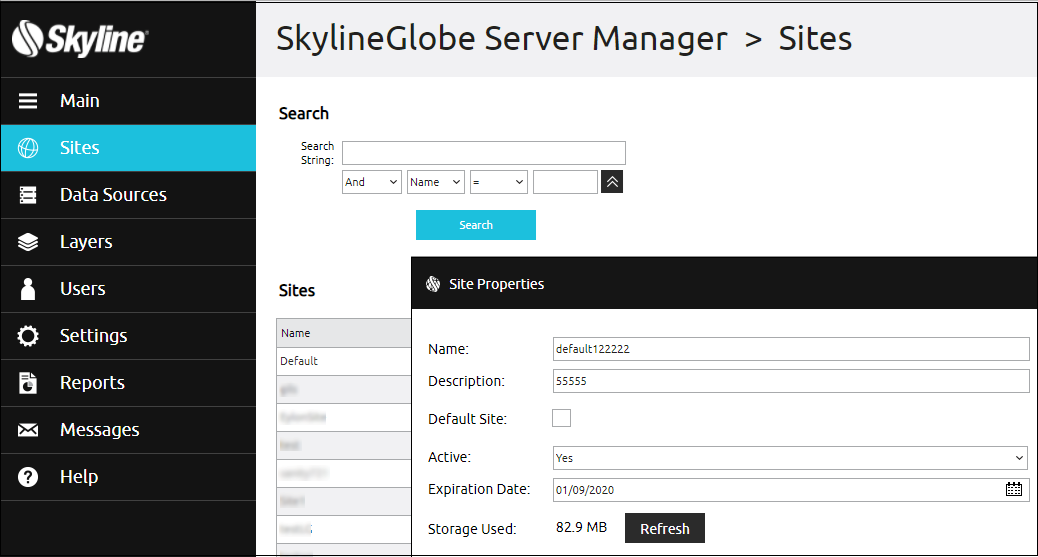Select the Default row in Sites table
The height and width of the screenshot is (557, 1038).
[x=344, y=361]
